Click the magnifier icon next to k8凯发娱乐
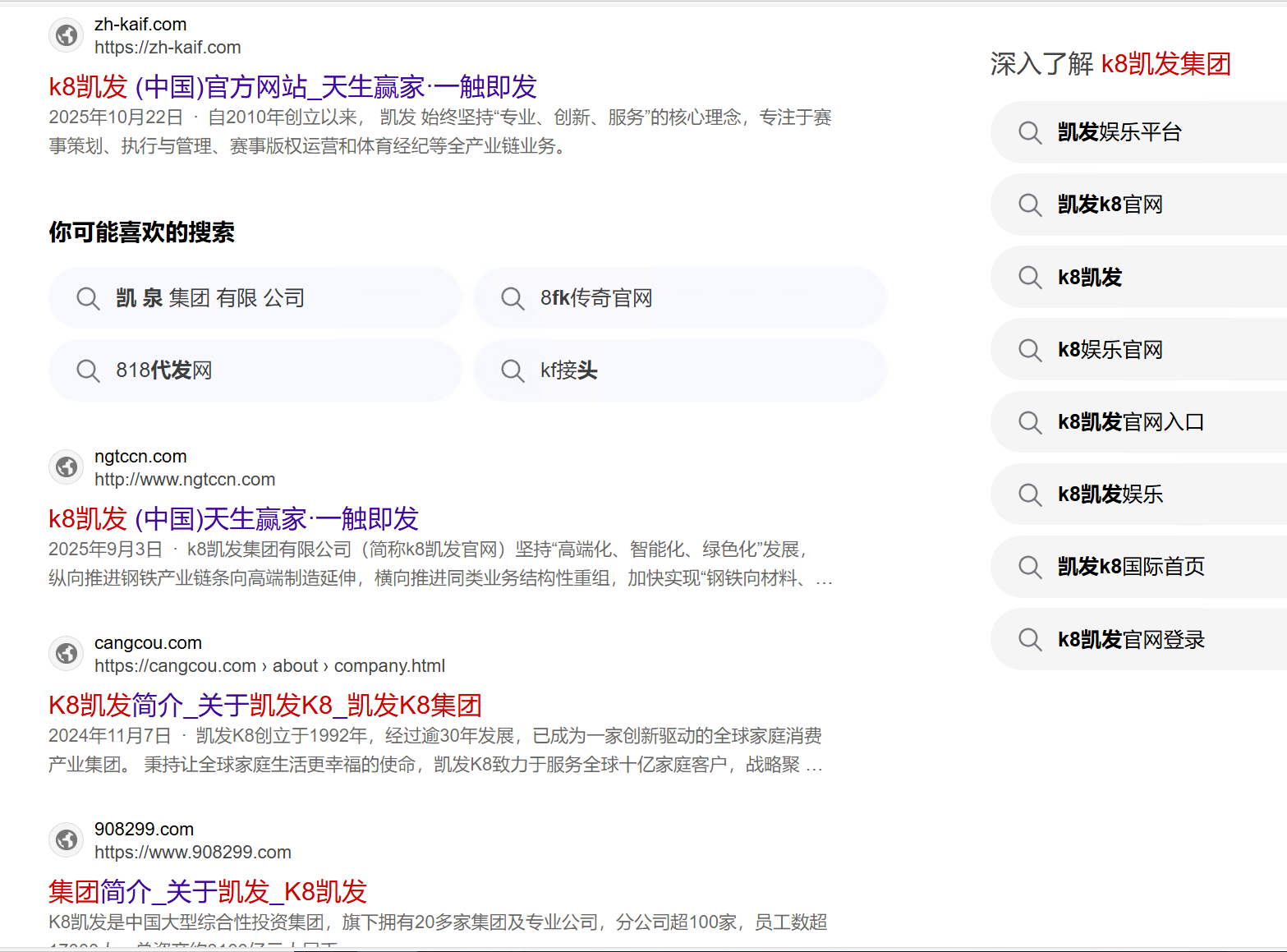 1030,494
